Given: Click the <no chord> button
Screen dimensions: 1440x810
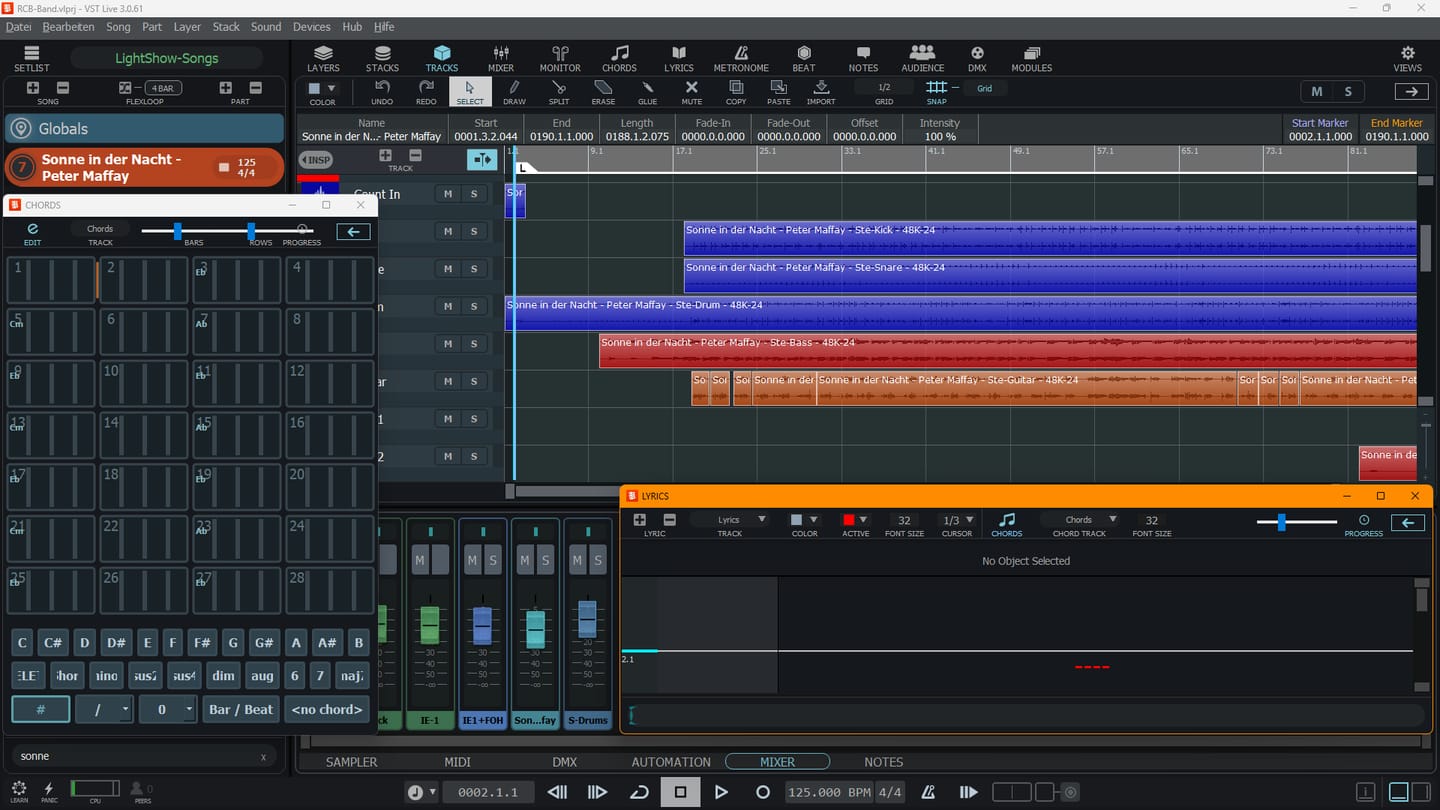Looking at the screenshot, I should 327,709.
